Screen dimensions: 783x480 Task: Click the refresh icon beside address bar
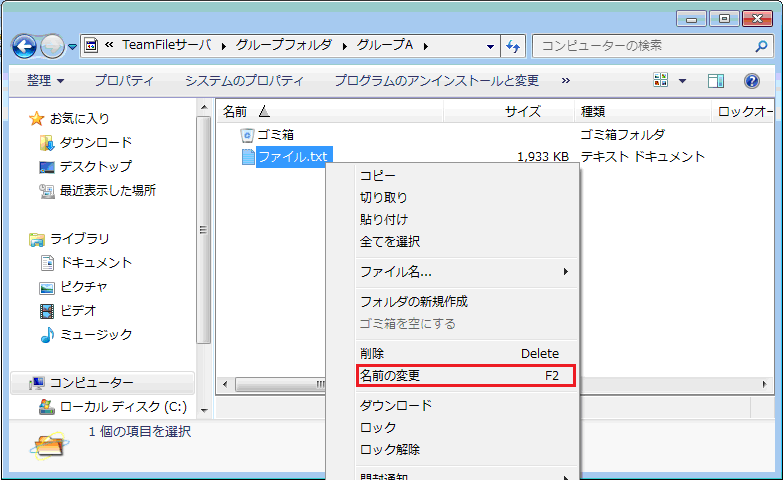(514, 46)
